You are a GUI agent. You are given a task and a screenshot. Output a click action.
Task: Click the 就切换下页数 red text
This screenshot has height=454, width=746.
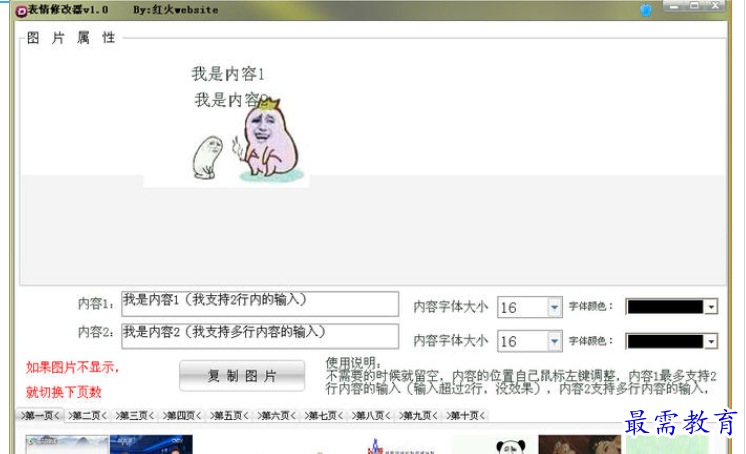(x=64, y=392)
